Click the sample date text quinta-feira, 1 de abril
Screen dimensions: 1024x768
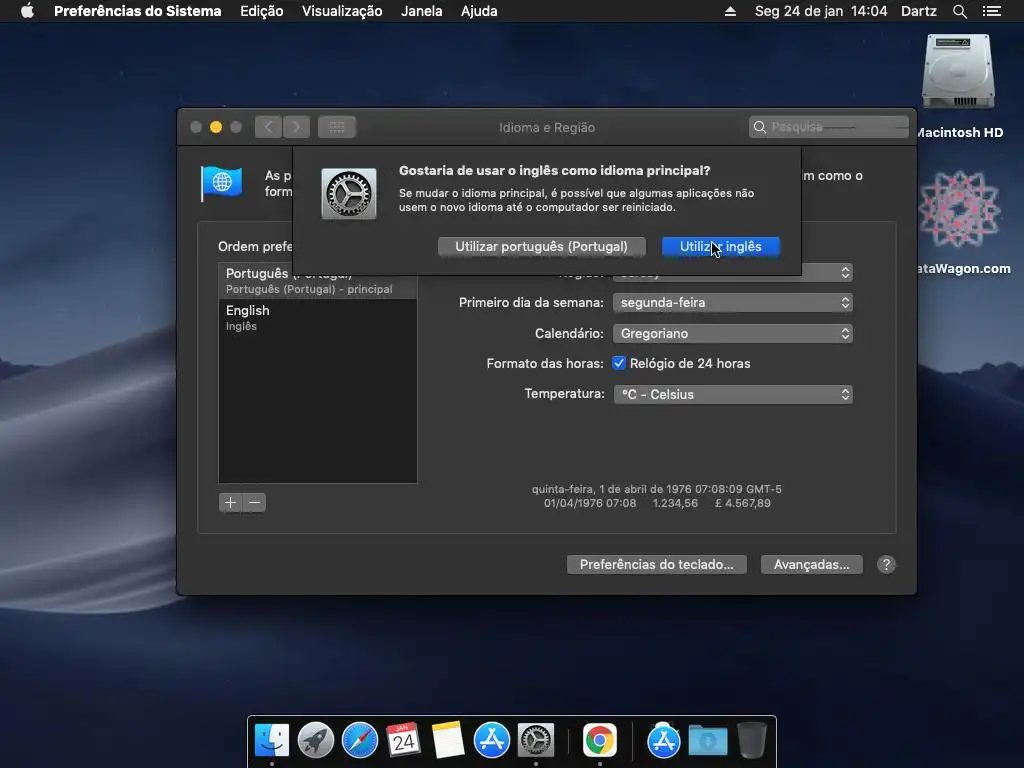(x=656, y=489)
